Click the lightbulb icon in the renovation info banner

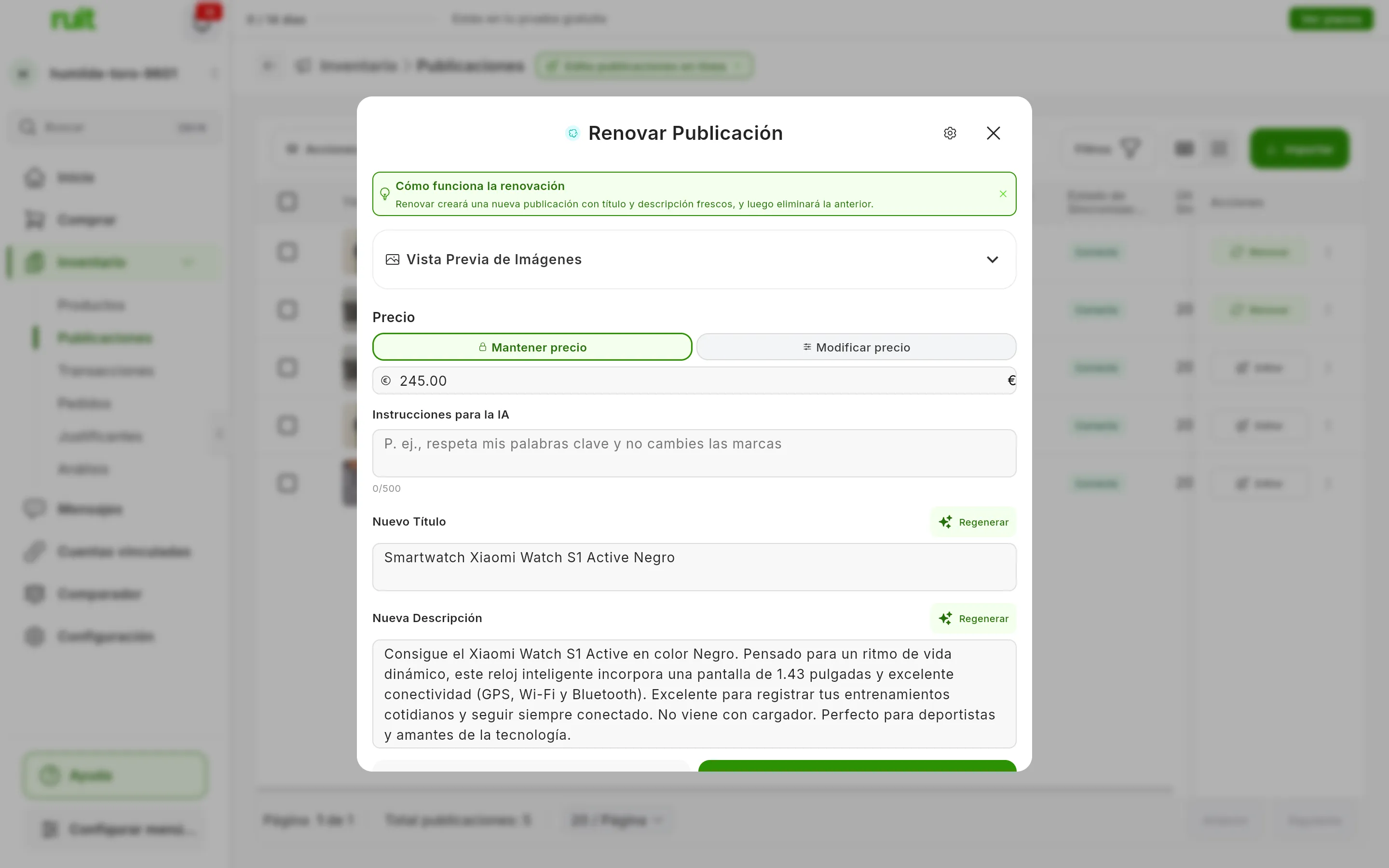click(x=384, y=194)
